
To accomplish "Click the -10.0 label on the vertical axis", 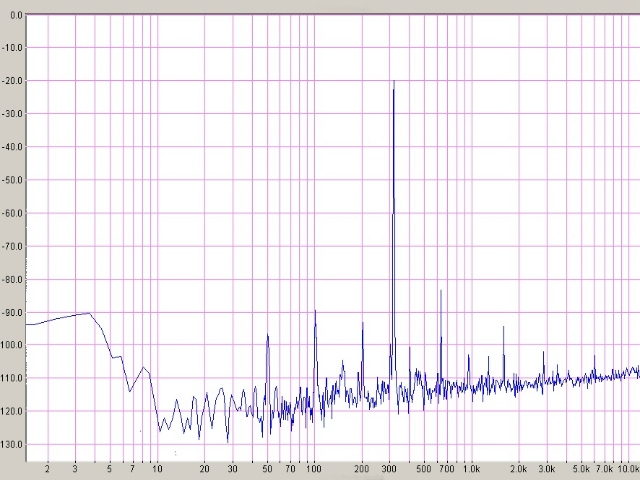I will click(13, 47).
